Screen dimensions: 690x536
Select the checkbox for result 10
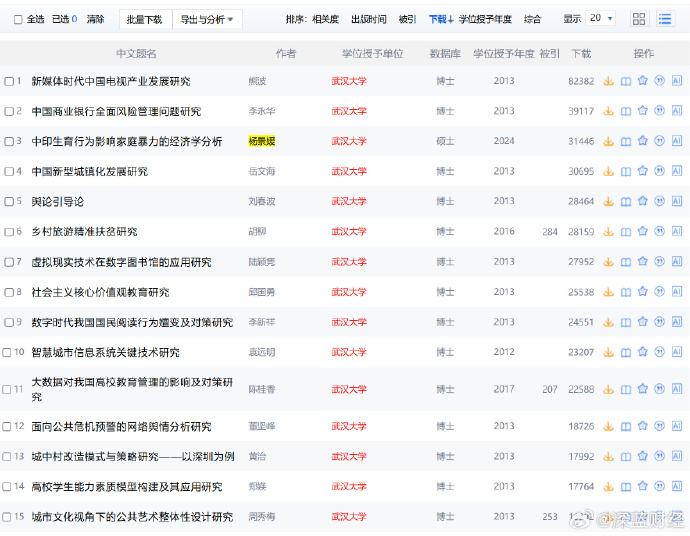(9, 353)
